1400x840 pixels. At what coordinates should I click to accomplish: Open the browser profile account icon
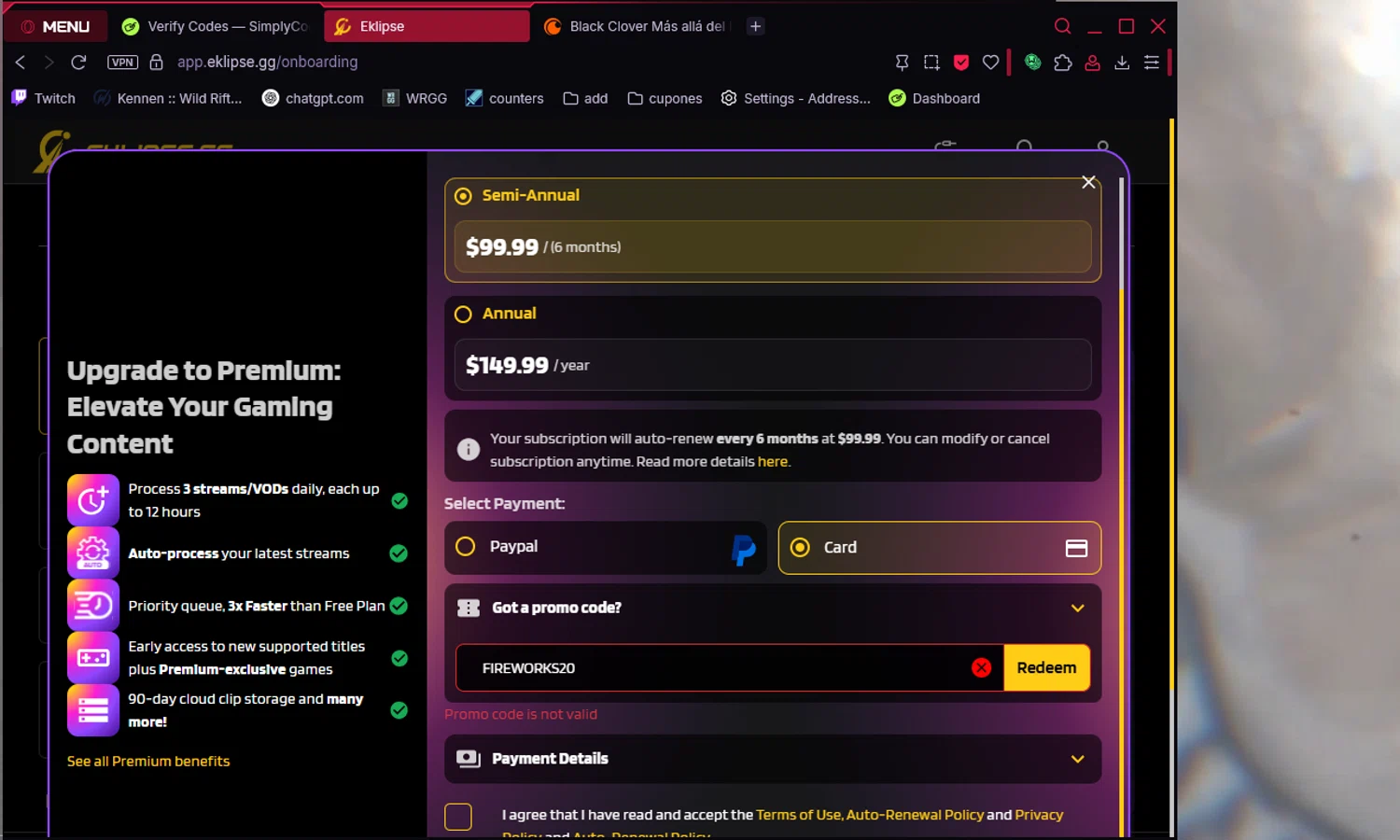[1092, 62]
